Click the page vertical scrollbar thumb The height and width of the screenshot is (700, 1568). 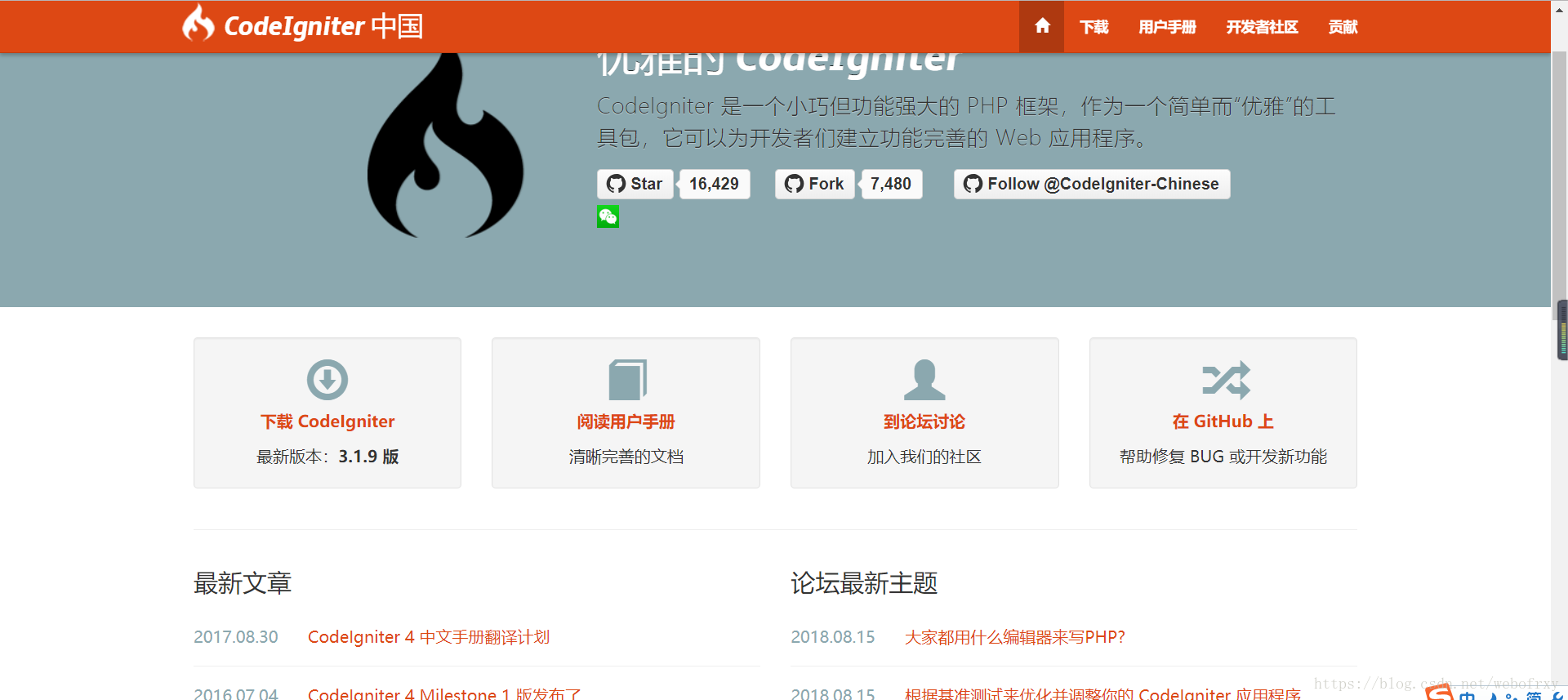(1559, 184)
